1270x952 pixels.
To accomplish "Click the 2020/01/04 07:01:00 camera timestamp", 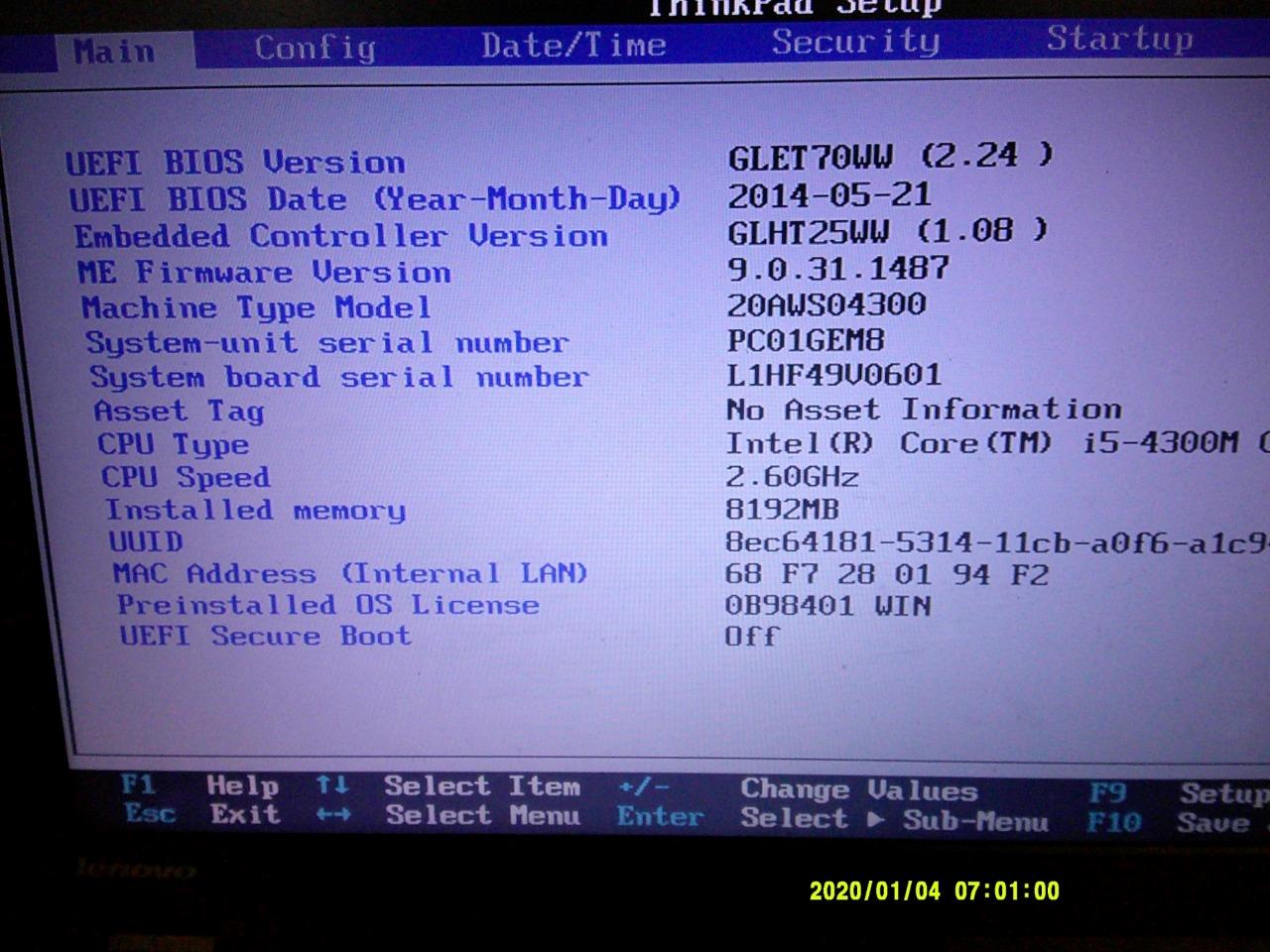I will click(935, 891).
